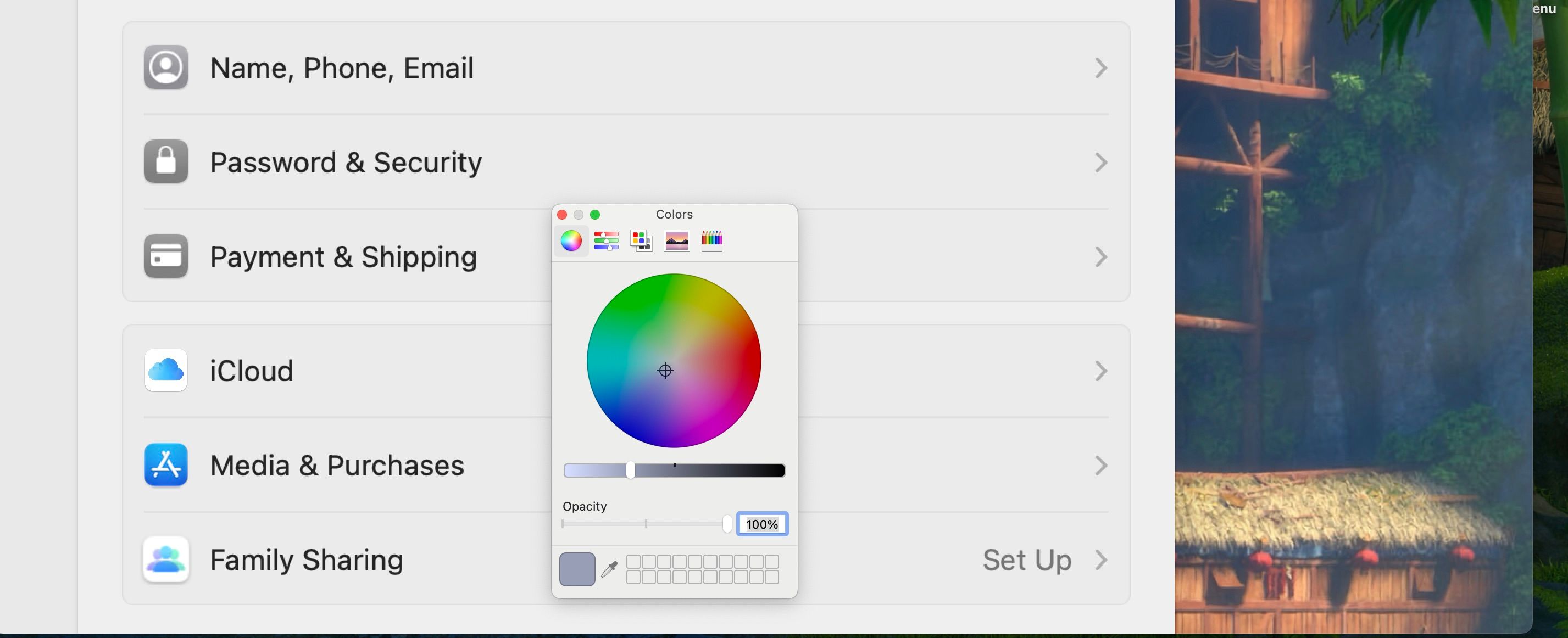Click the Payment & Shipping card icon
Screen dimensions: 1568x638
click(x=165, y=256)
